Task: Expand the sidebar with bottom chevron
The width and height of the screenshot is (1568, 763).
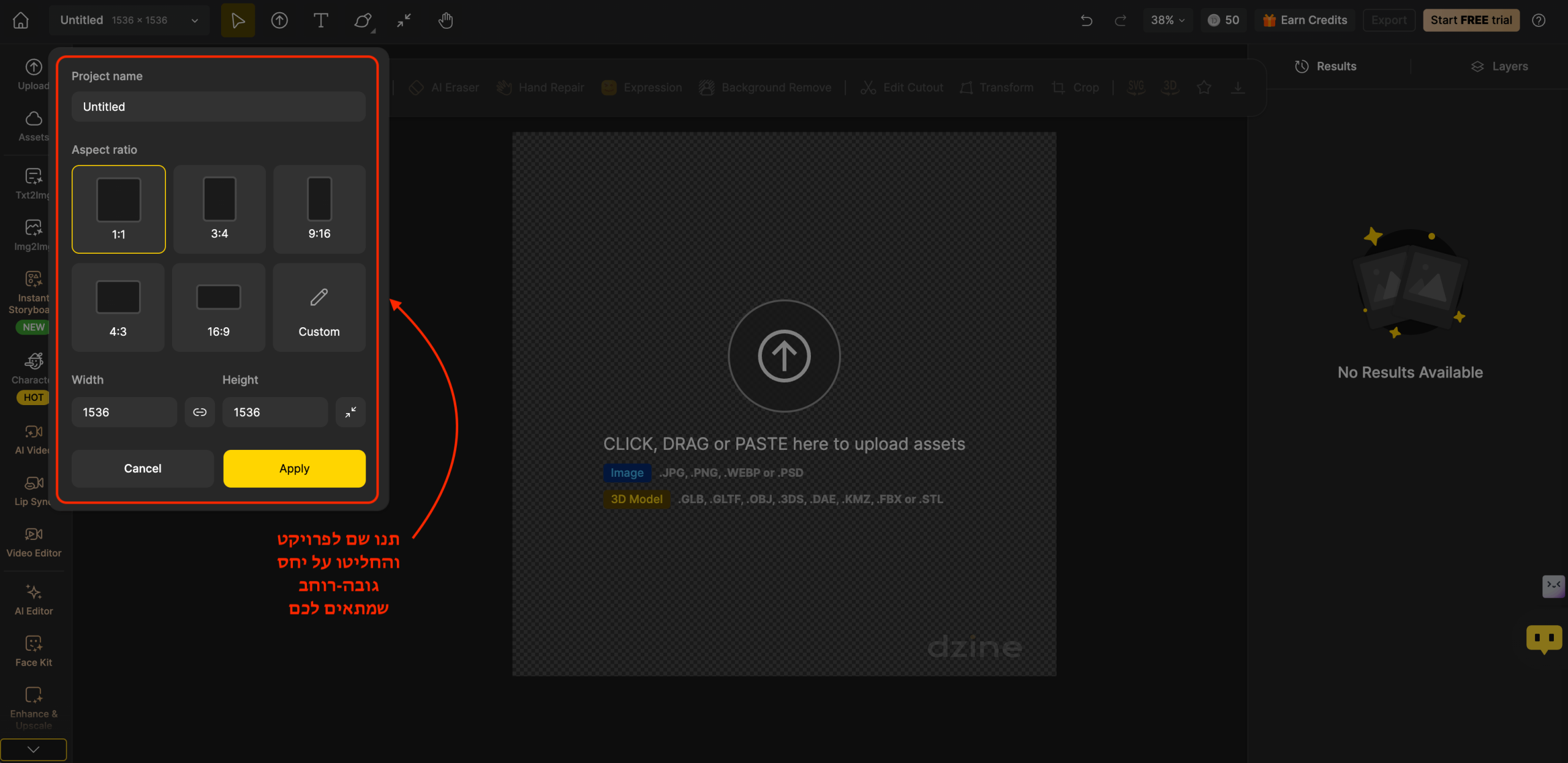Action: 34,749
